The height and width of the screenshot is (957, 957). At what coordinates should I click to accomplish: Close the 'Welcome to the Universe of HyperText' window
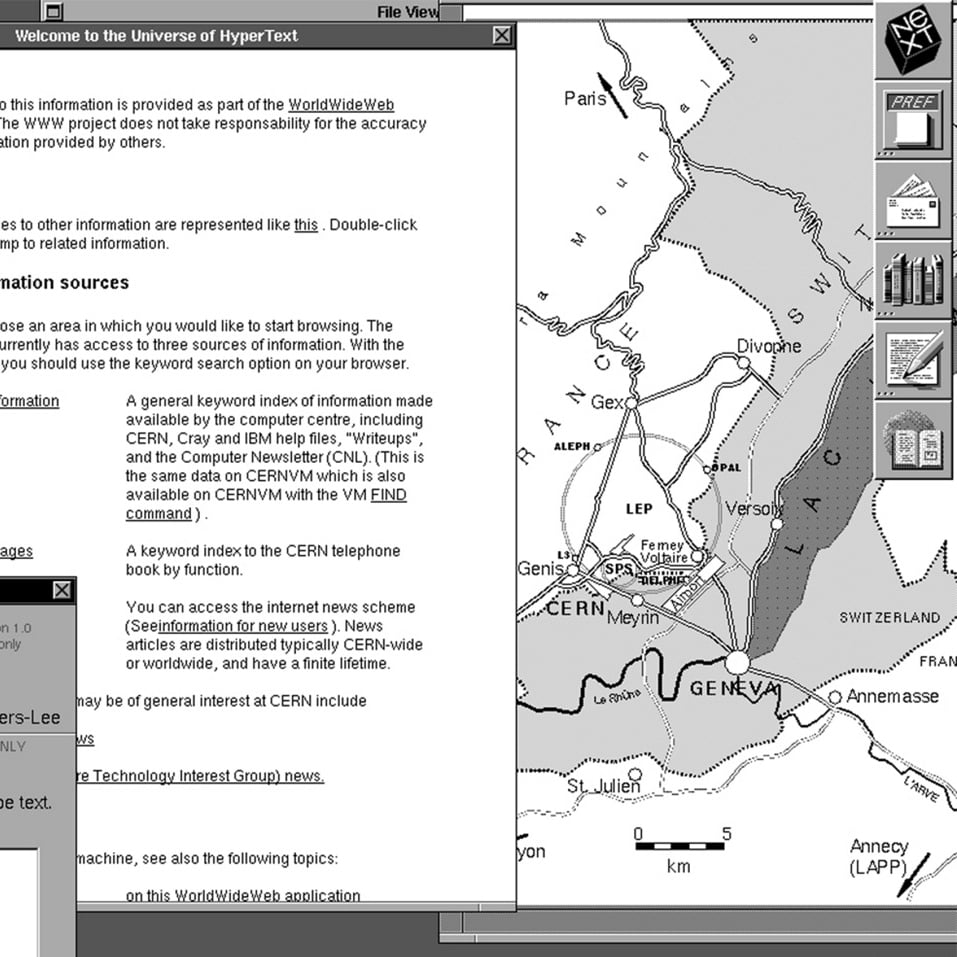click(x=501, y=35)
